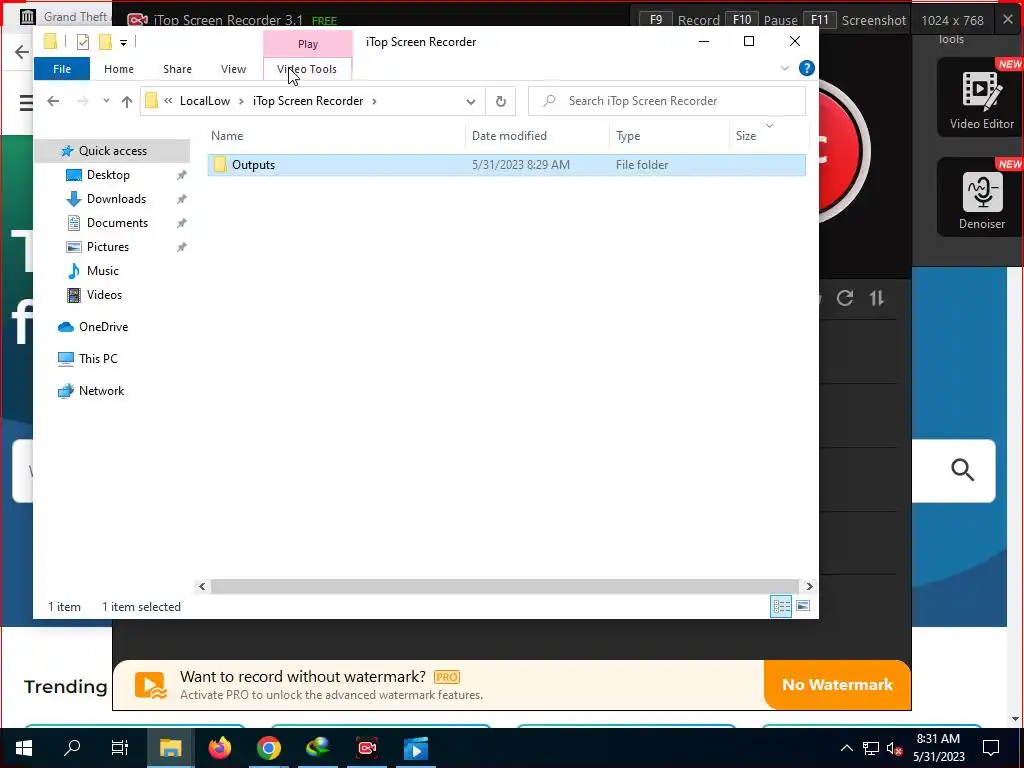Click the LocalLow breadcrumb segment
Screen dimensions: 1024x768
204,101
